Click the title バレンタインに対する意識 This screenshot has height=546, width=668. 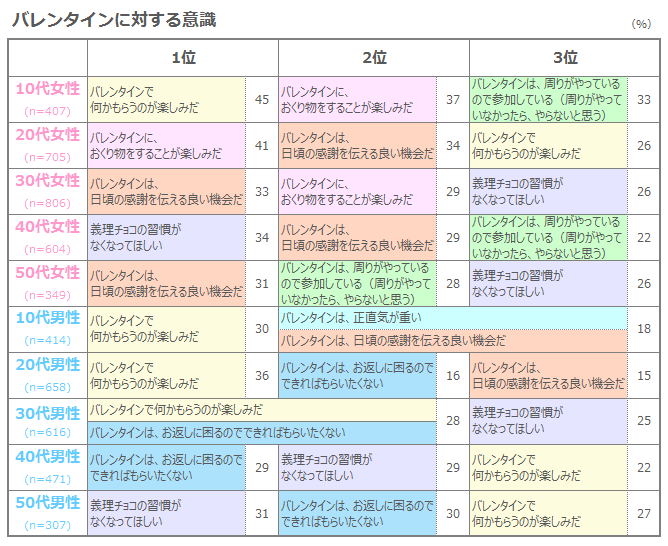pos(114,20)
